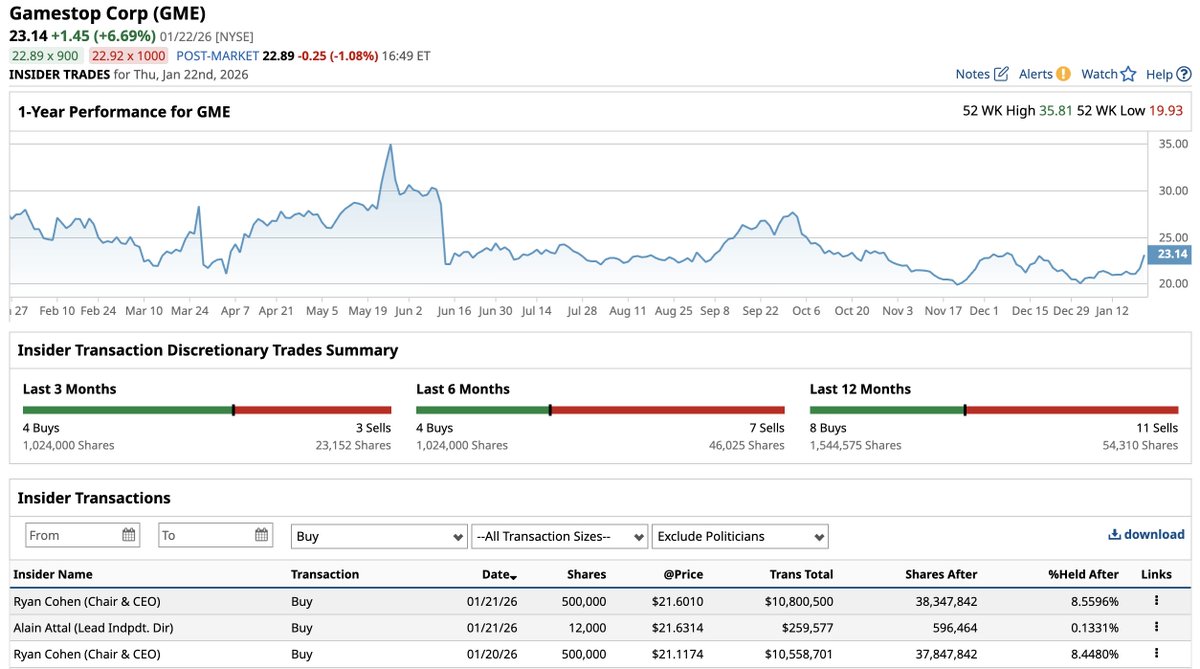1200x669 pixels.
Task: Open the To date calendar icon
Action: tap(262, 535)
